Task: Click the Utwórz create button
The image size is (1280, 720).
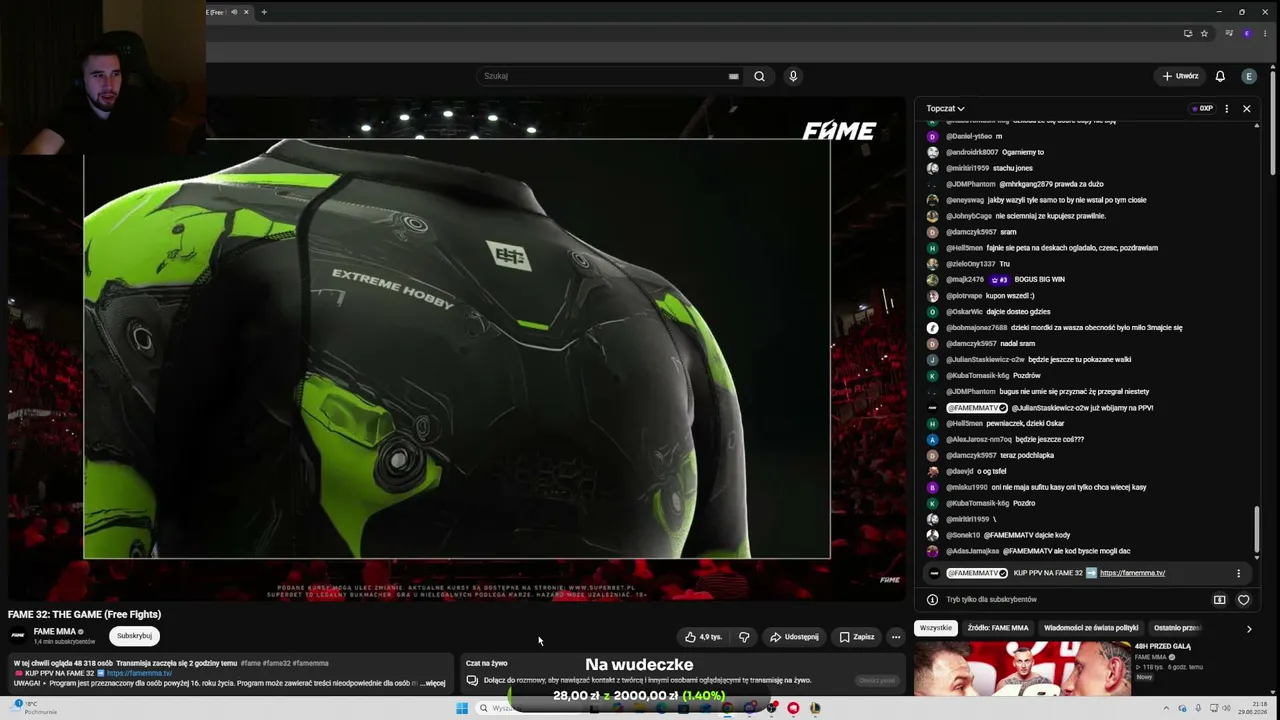Action: pos(1180,76)
